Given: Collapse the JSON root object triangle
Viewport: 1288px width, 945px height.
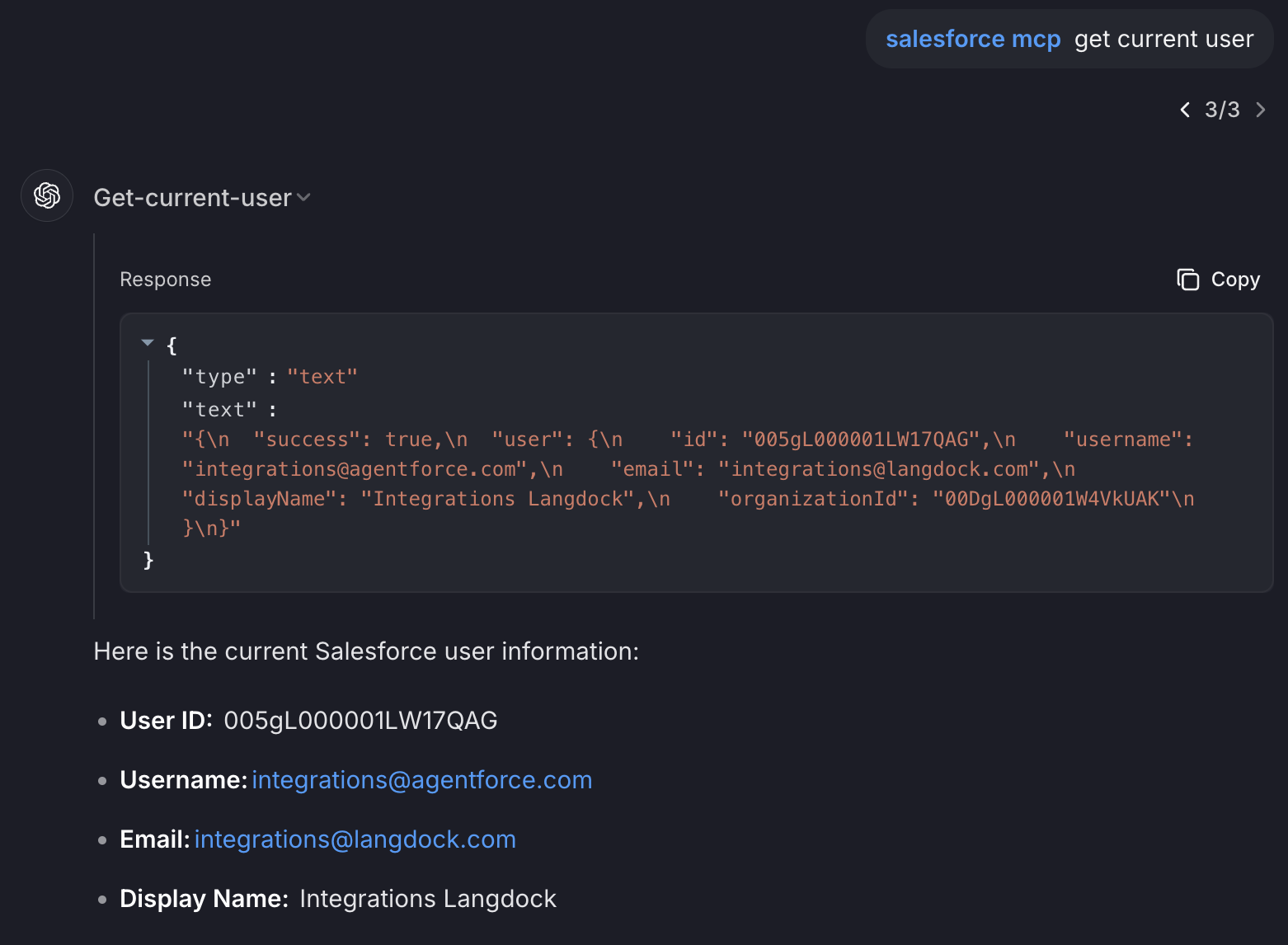Looking at the screenshot, I should [x=148, y=342].
